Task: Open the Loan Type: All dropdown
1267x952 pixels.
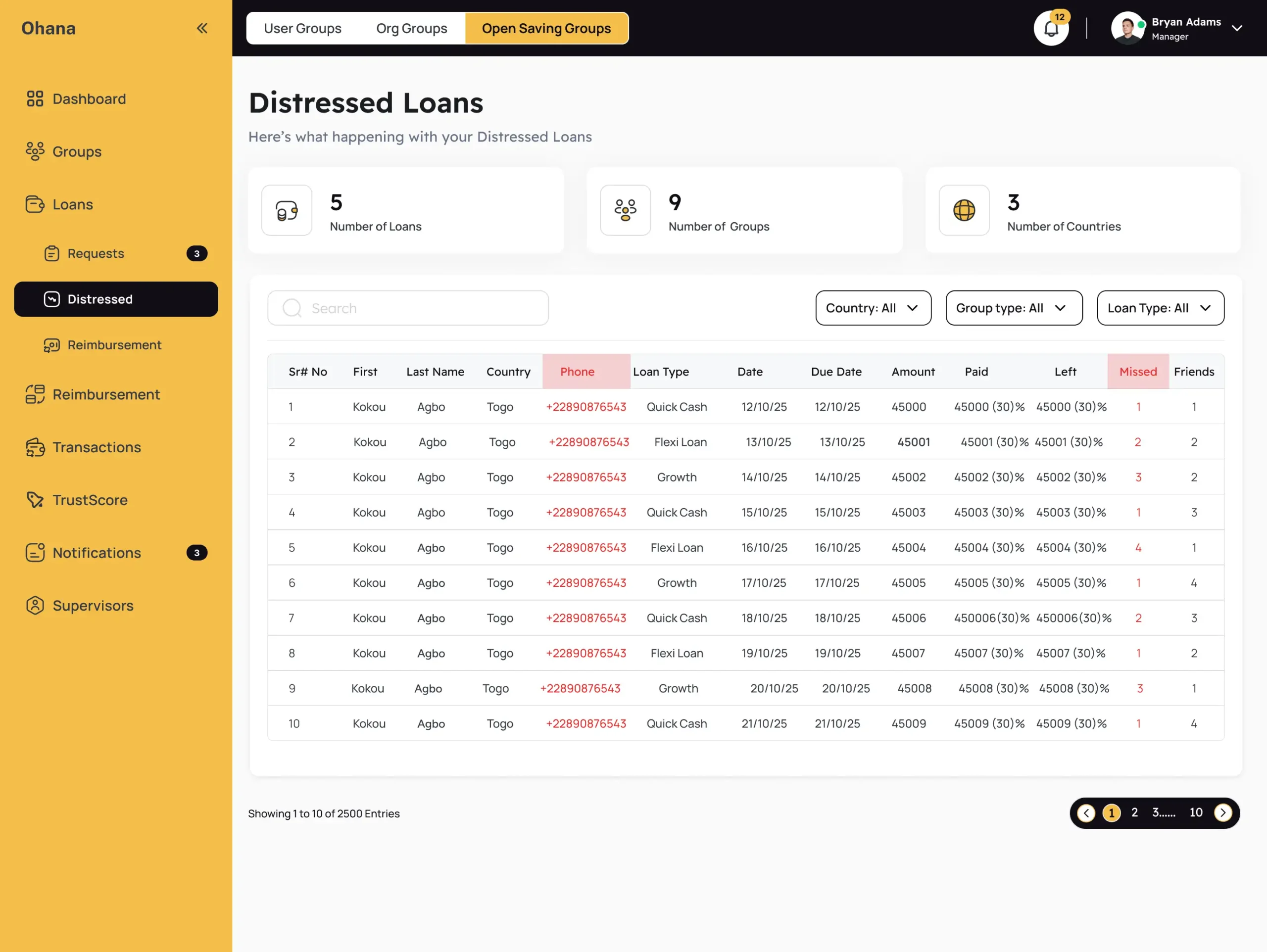Action: [x=1161, y=308]
